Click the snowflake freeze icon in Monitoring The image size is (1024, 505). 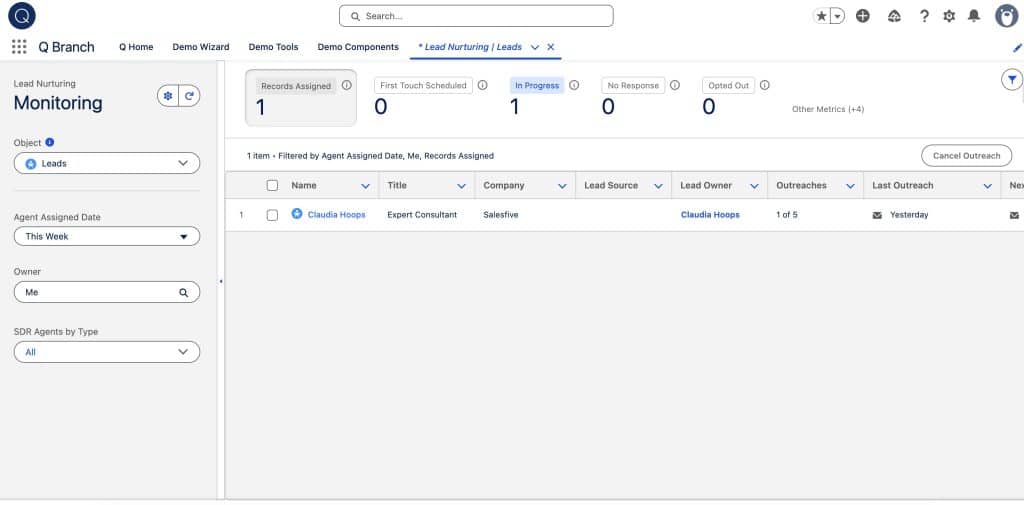[168, 96]
